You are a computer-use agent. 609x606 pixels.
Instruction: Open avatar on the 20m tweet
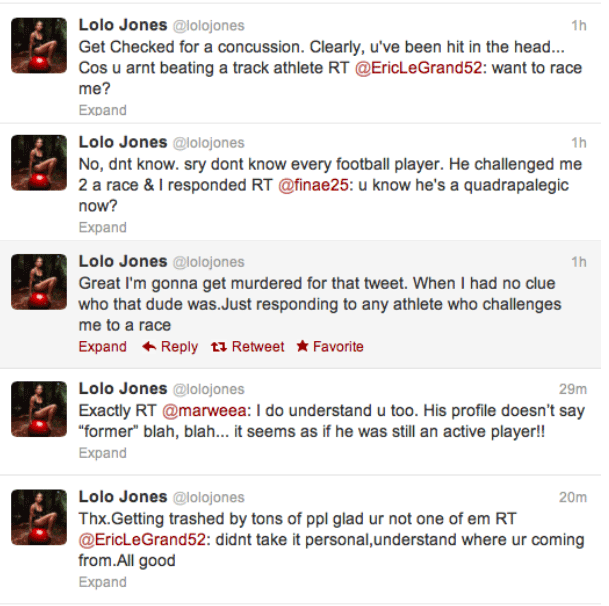tap(39, 517)
